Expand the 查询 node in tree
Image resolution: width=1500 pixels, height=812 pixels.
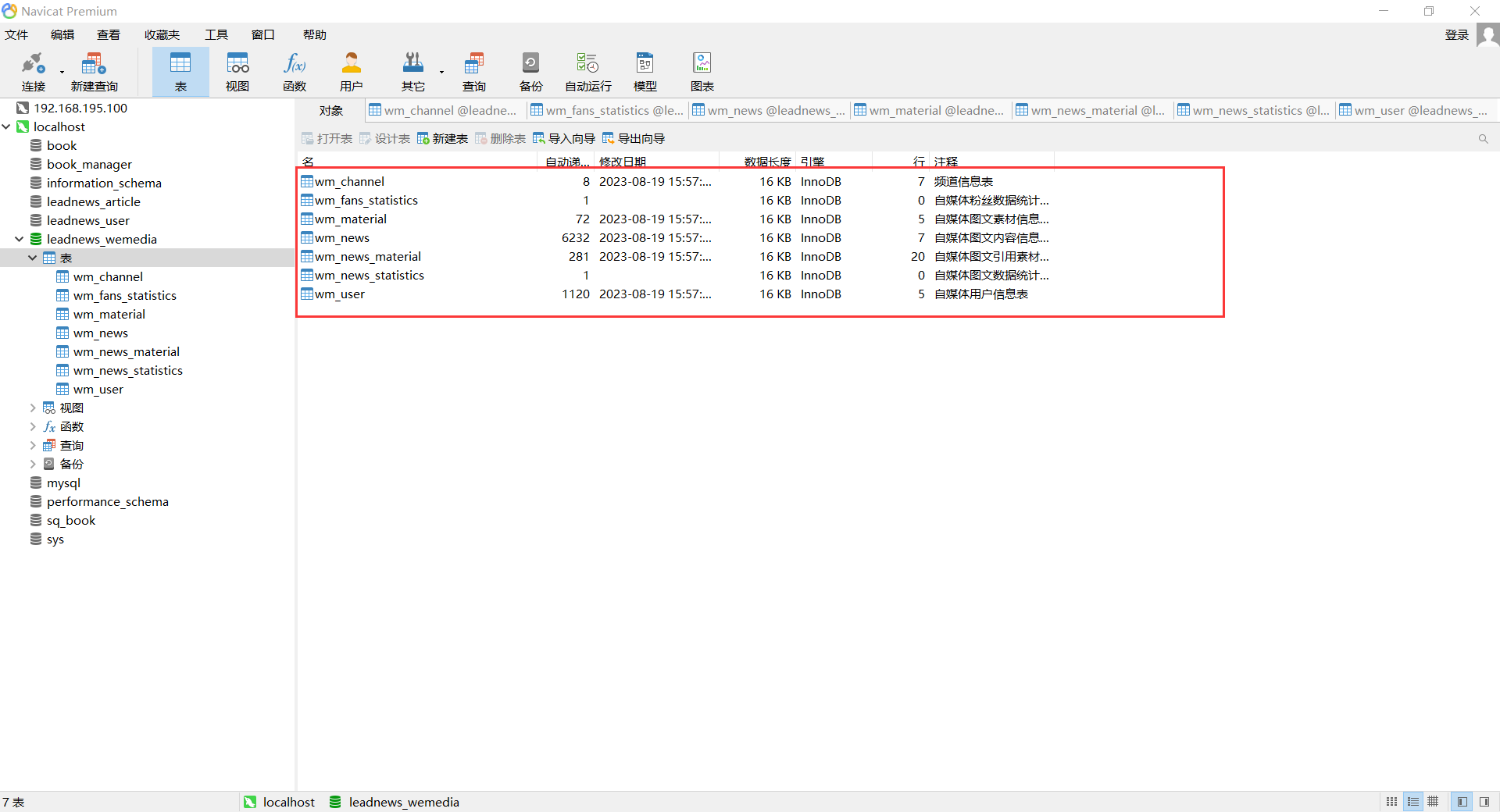32,445
